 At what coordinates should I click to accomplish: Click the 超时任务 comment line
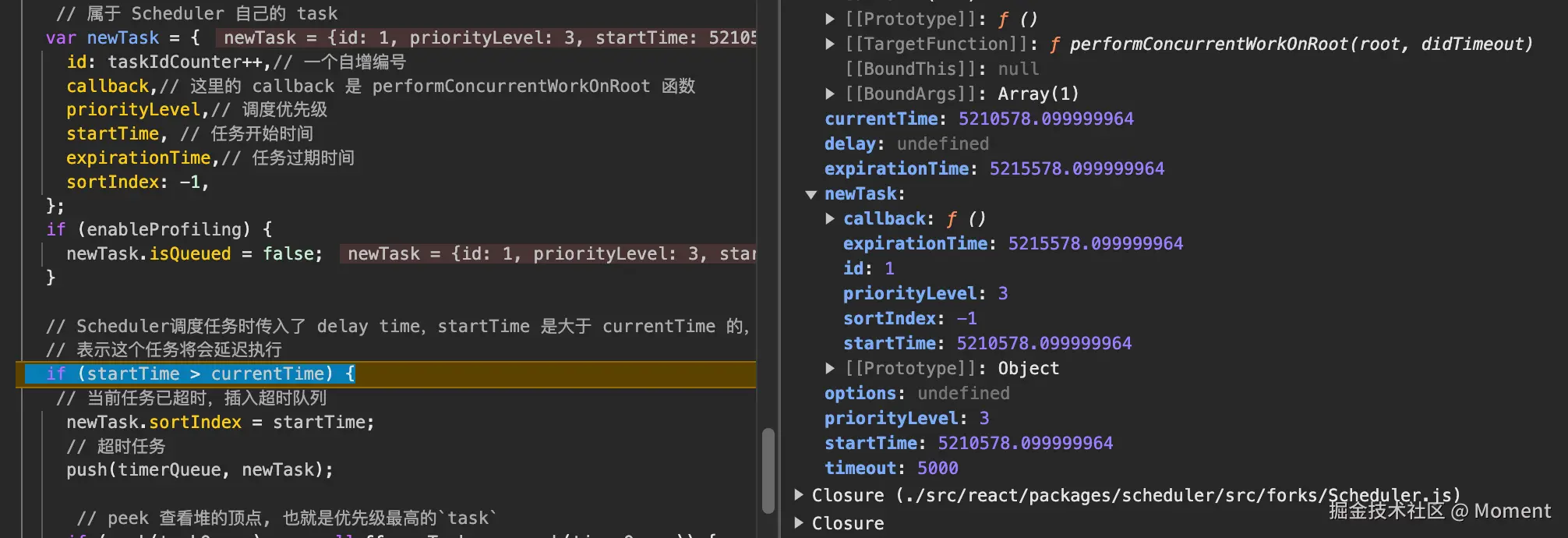[x=116, y=447]
